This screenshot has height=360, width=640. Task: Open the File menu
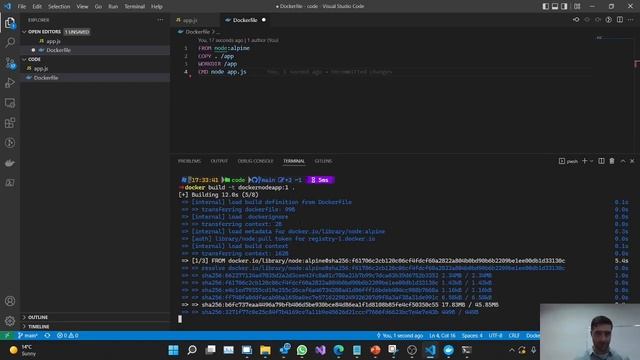[x=22, y=7]
